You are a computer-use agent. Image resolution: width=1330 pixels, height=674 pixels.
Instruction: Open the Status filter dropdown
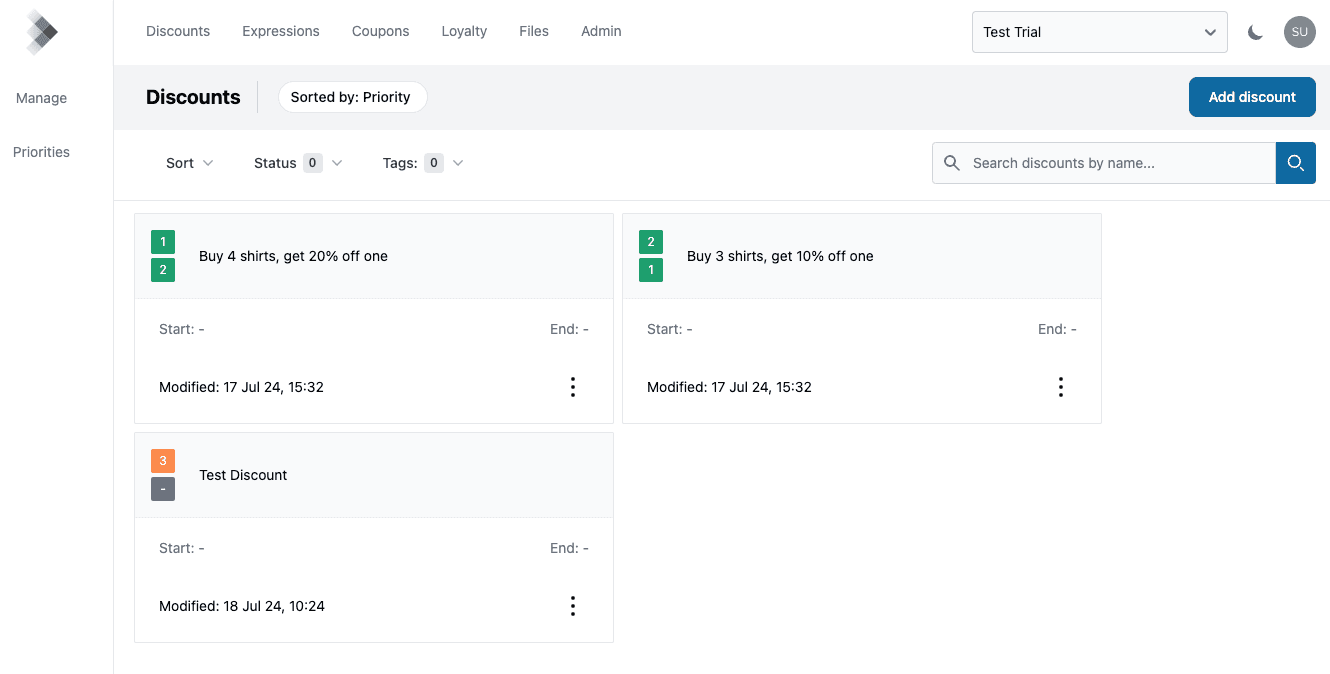point(297,163)
